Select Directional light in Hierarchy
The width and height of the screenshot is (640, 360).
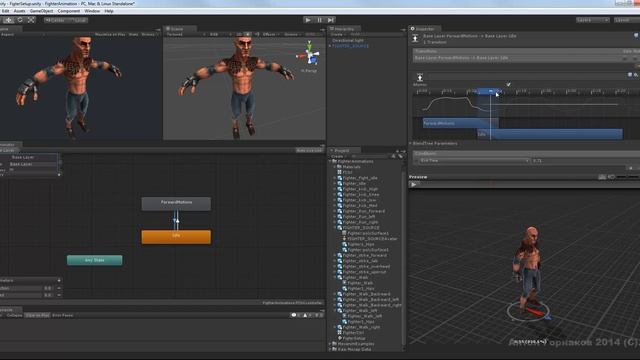pos(347,40)
